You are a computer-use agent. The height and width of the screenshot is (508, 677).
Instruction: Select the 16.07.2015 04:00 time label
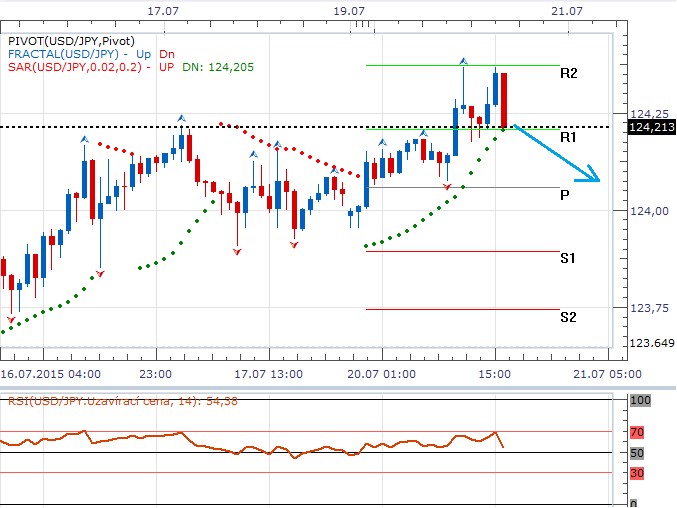tap(50, 373)
